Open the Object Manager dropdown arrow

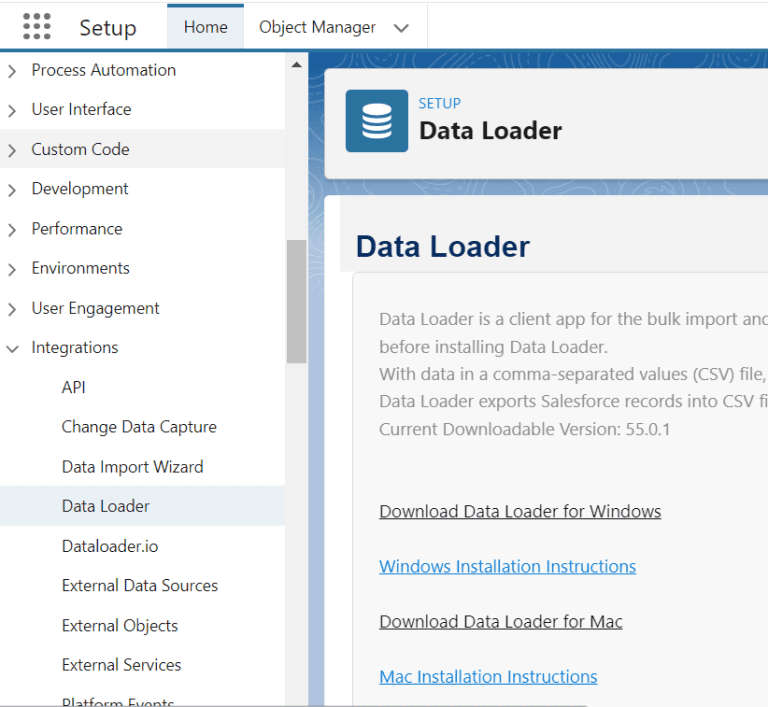[401, 28]
